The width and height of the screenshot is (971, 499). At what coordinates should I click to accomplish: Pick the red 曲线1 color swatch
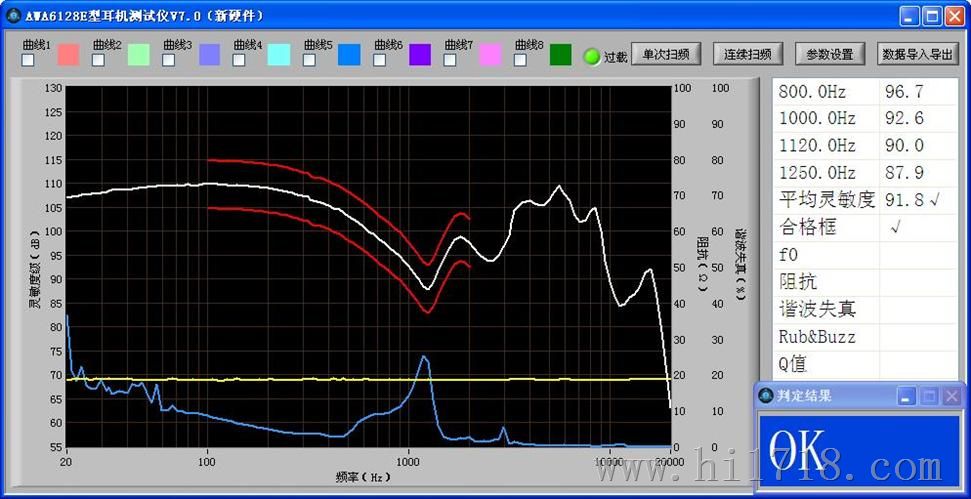[x=69, y=54]
